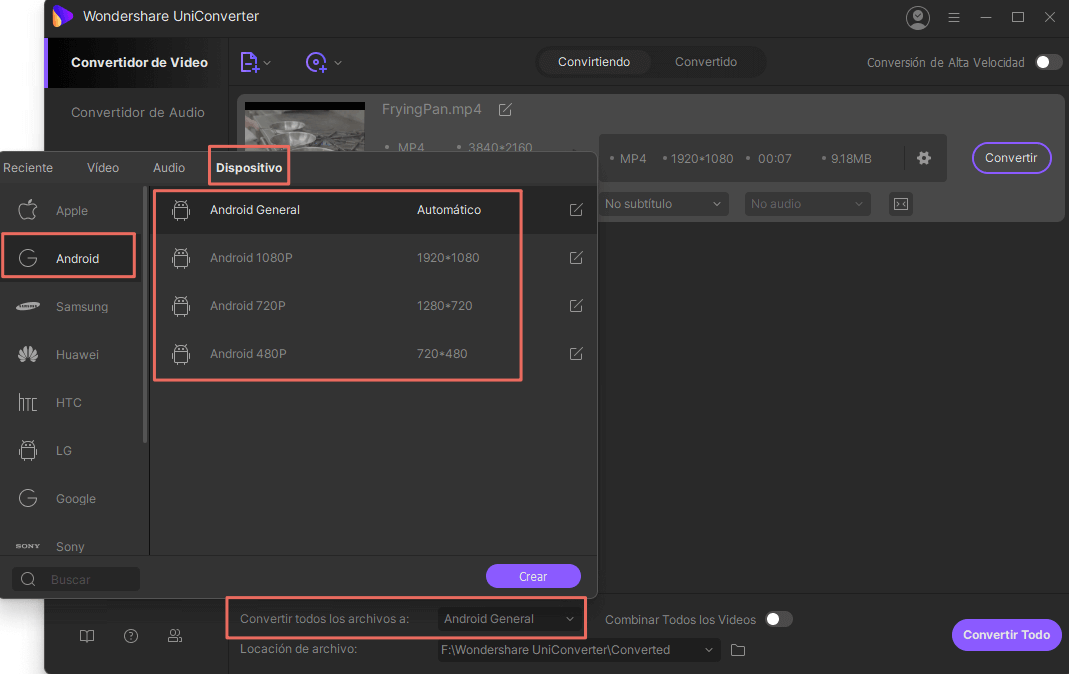Click the Convertir Todo button
The image size is (1069, 674).
click(x=1006, y=634)
